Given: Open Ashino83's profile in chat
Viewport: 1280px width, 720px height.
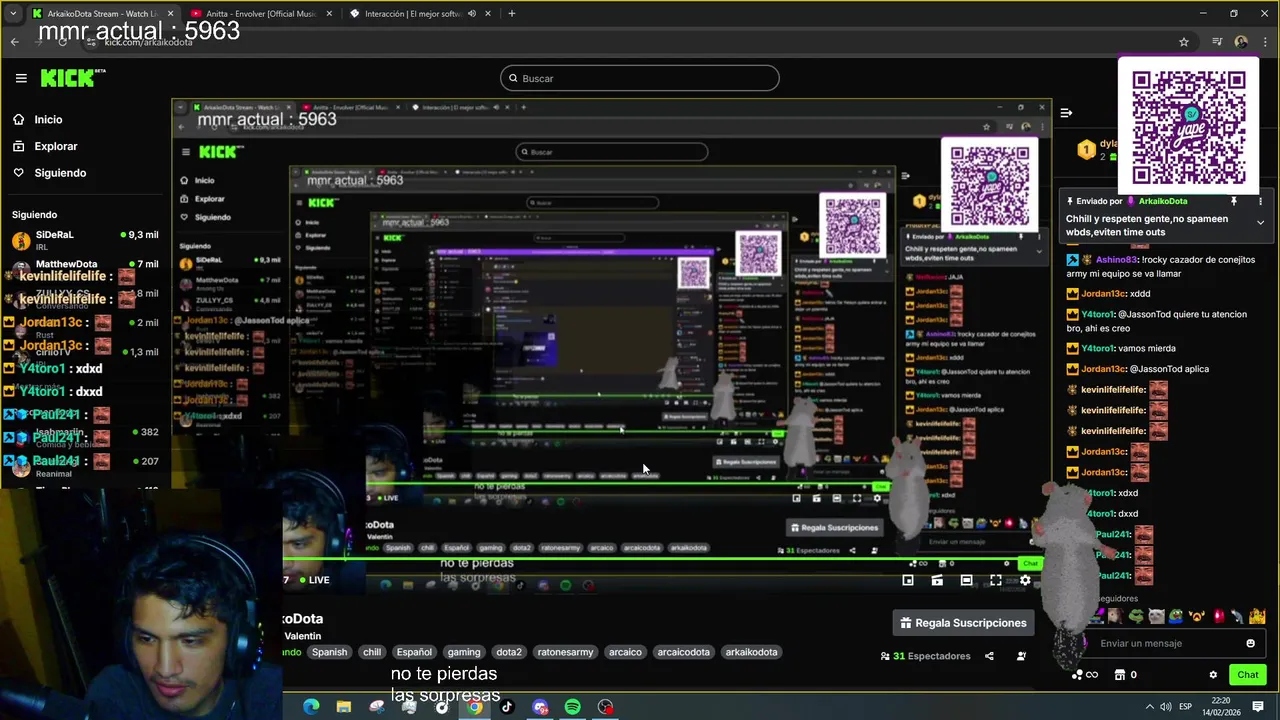Looking at the screenshot, I should click(x=1117, y=260).
